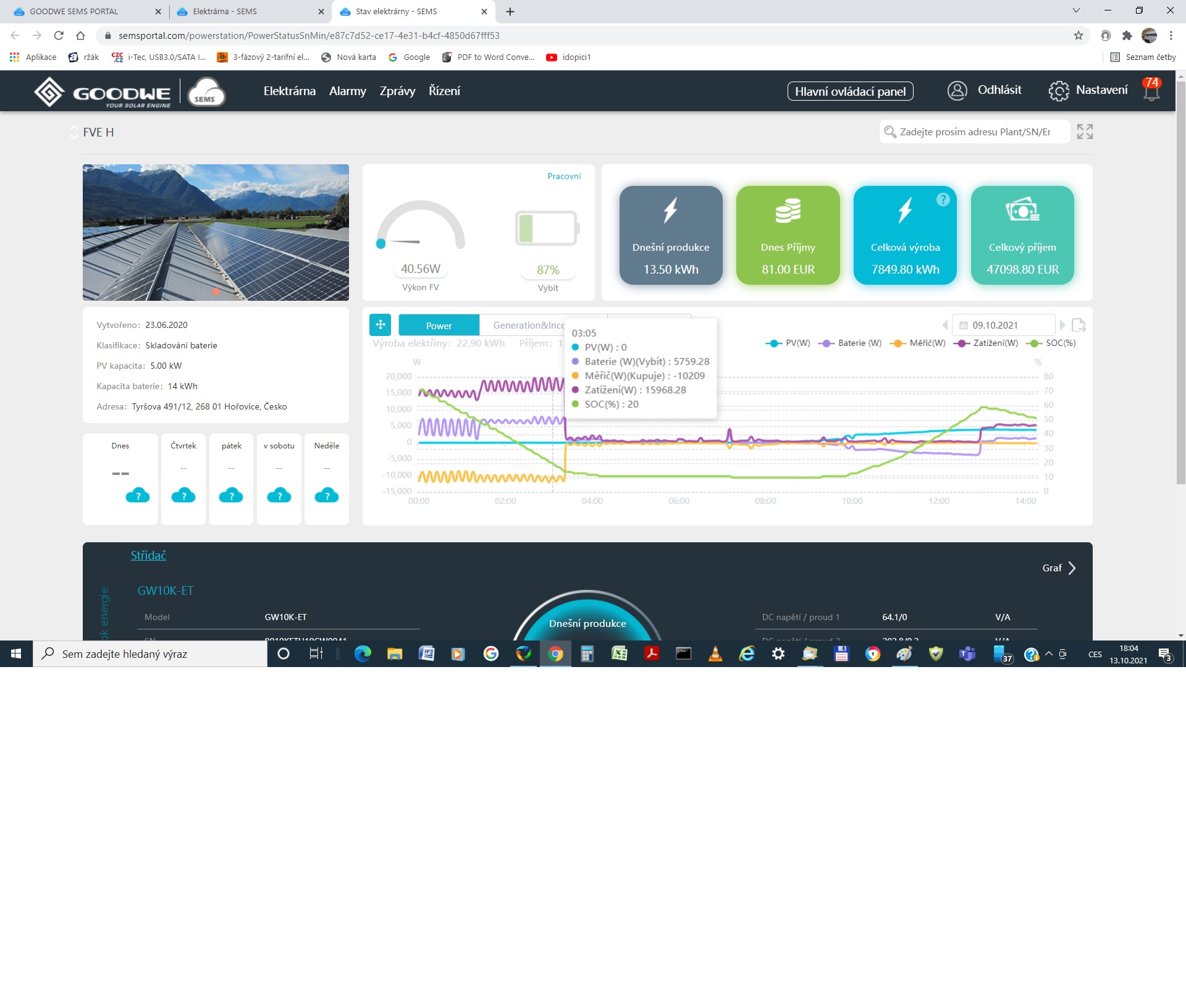Click the chart move/pan tool icon
Viewport: 1186px width, 1008px height.
coord(381,325)
